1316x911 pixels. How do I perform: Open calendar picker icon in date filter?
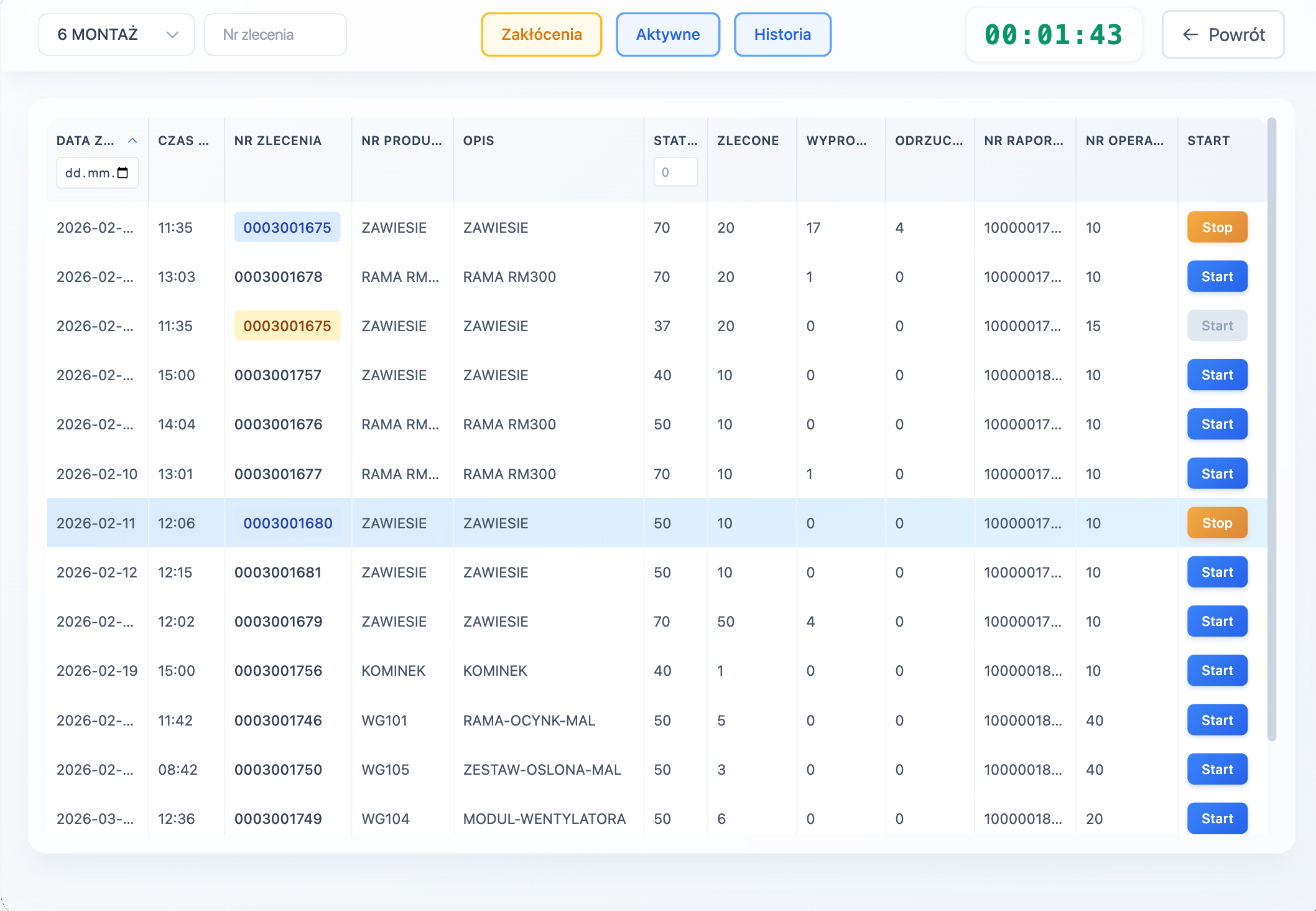(123, 173)
